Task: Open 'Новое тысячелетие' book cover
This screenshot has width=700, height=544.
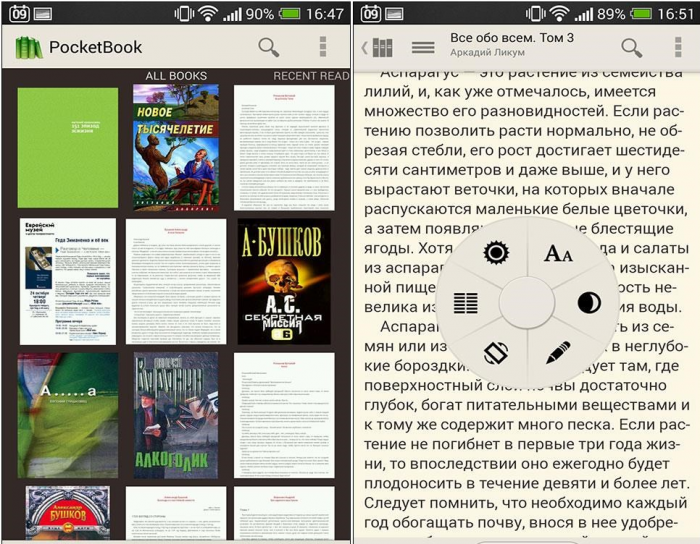Action: tap(176, 146)
